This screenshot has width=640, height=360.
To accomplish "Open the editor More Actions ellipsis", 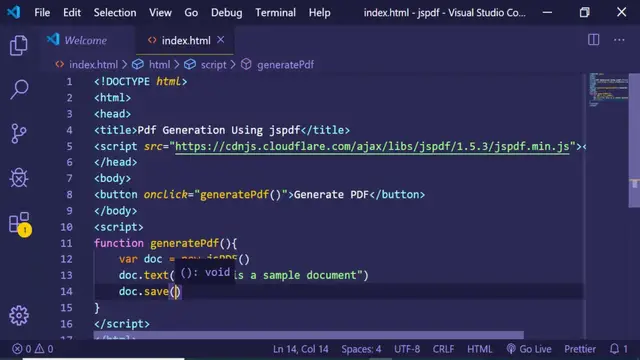I will point(619,40).
